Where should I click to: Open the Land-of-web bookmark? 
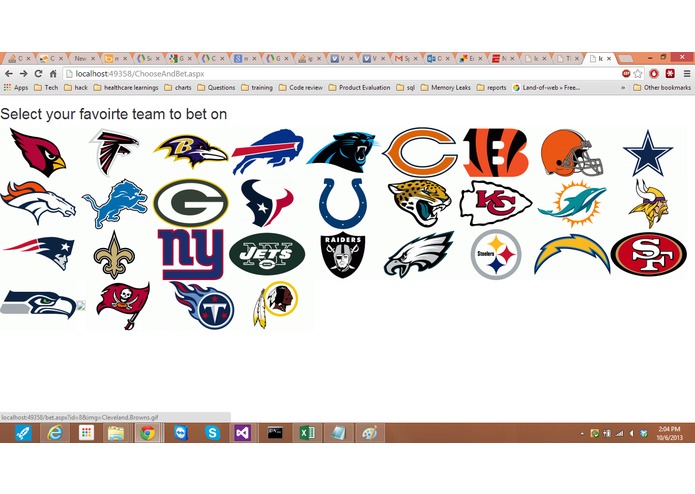[x=546, y=88]
